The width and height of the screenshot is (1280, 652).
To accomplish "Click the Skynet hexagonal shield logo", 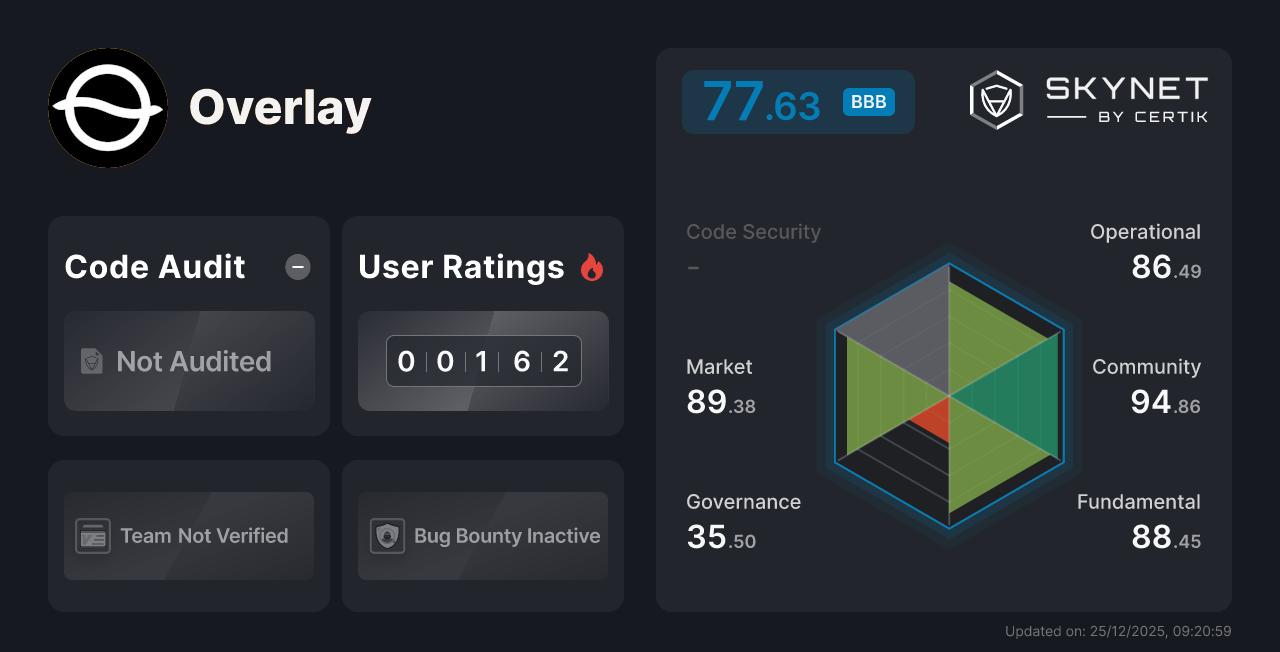I will tap(995, 99).
